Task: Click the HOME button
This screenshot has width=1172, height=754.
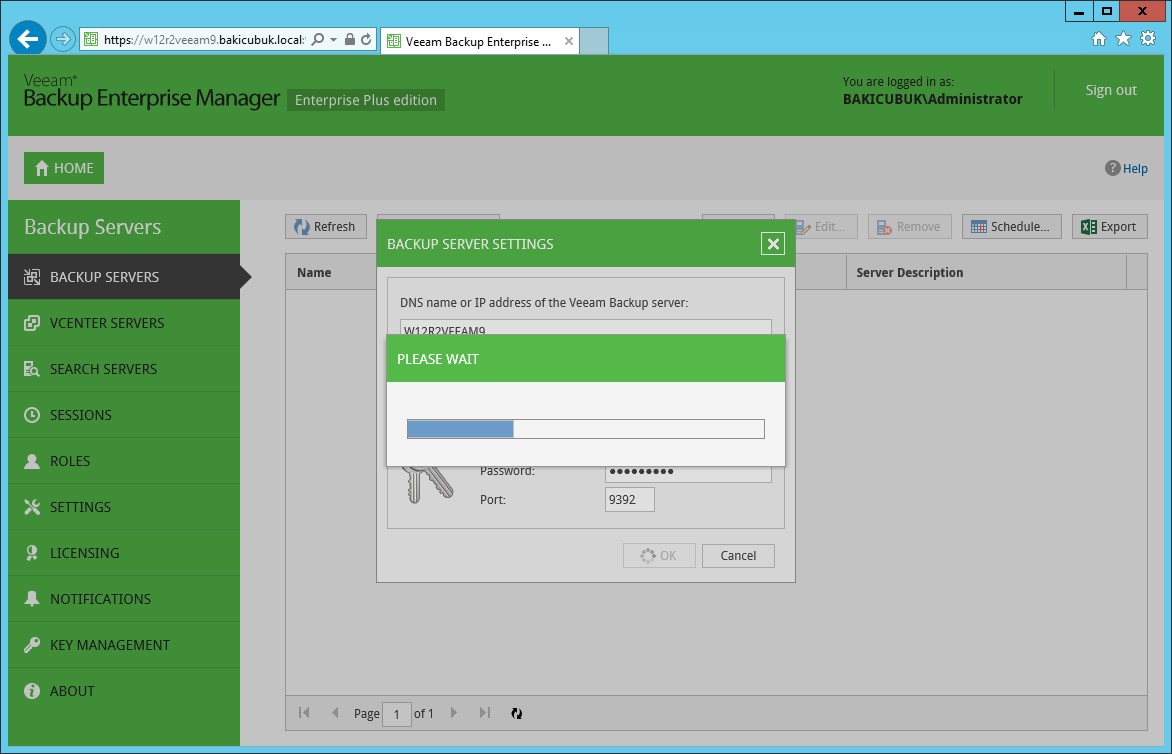Action: pyautogui.click(x=64, y=168)
